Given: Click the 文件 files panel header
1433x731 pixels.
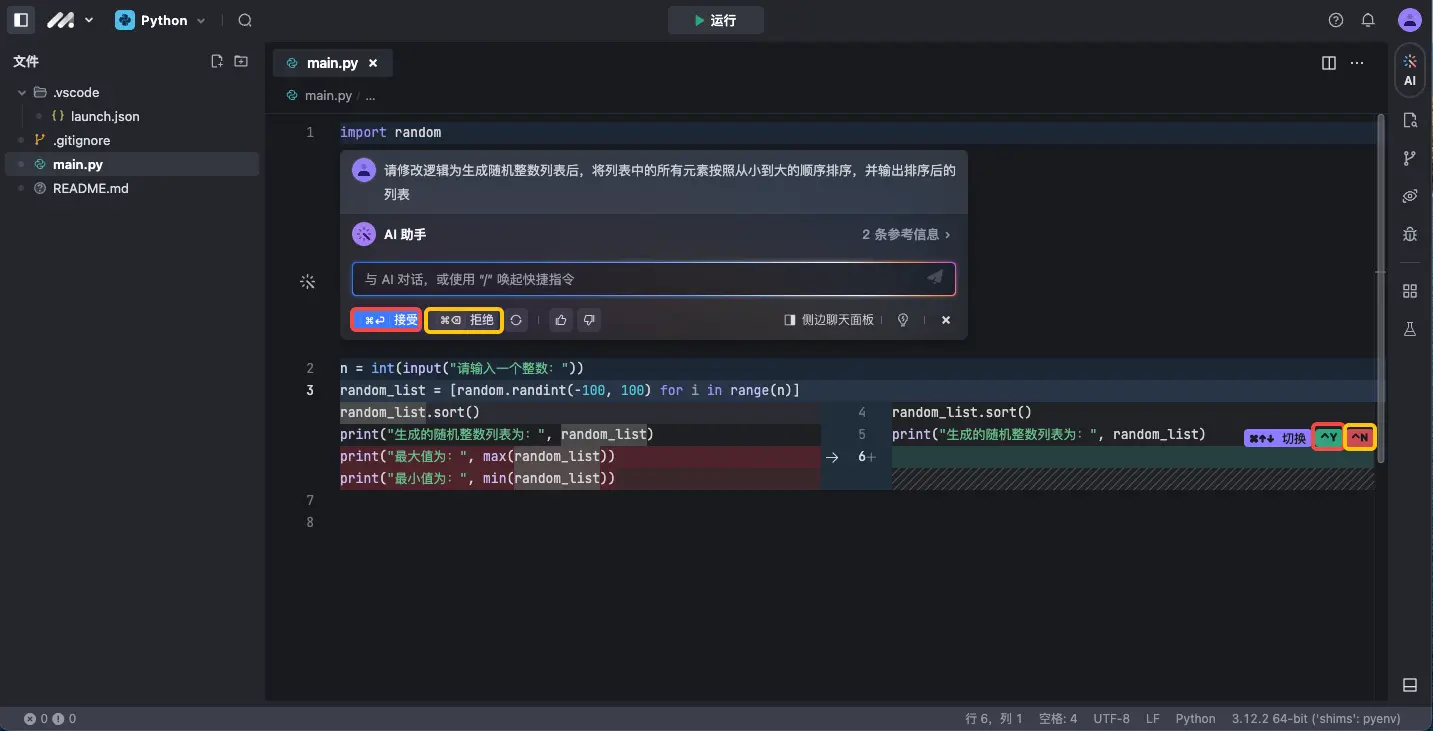Looking at the screenshot, I should (26, 61).
